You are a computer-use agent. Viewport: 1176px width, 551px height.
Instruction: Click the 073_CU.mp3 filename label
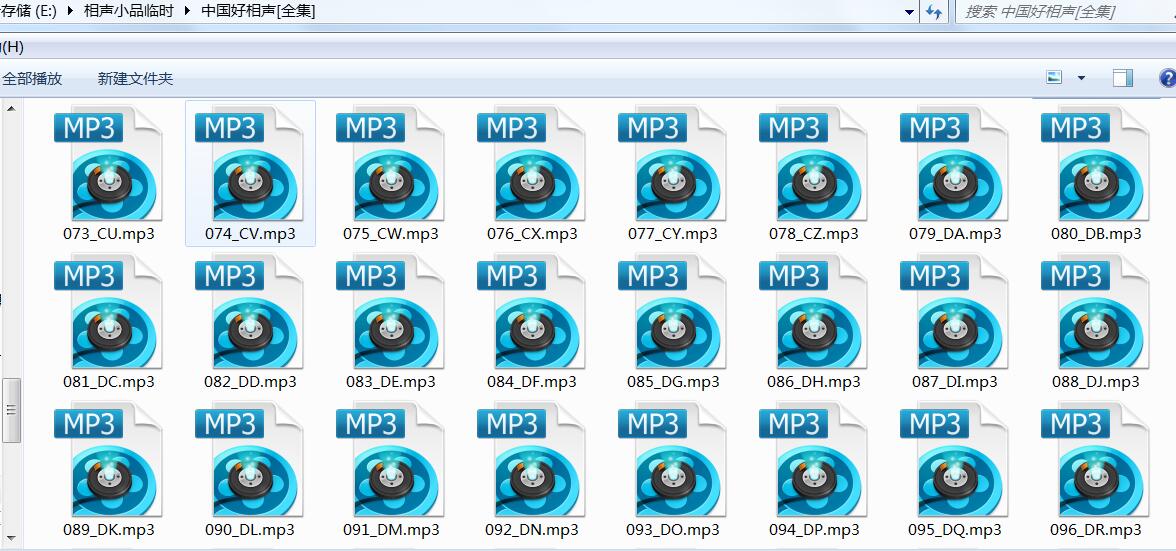(109, 234)
